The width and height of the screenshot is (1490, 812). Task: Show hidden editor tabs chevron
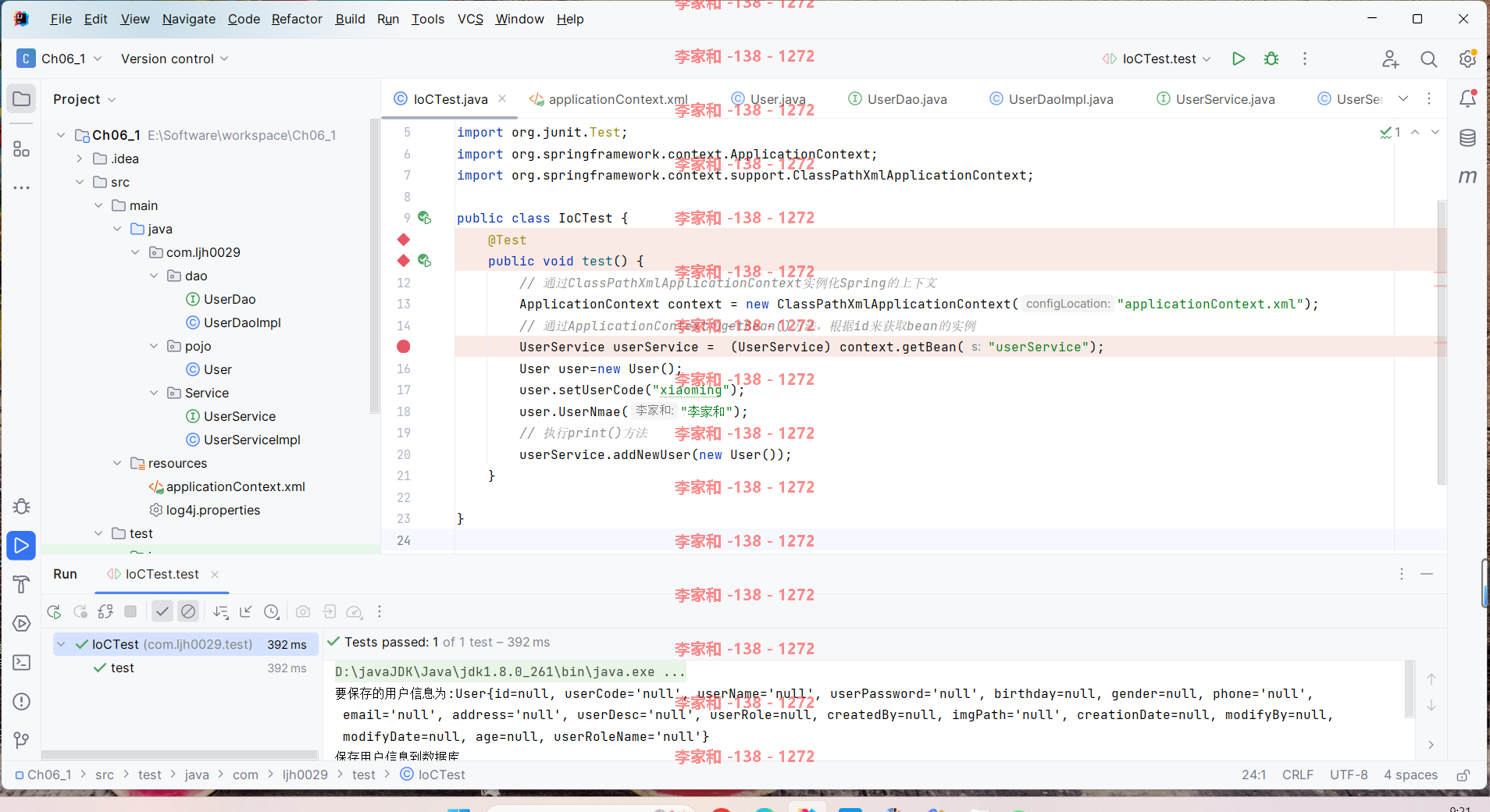pos(1403,98)
